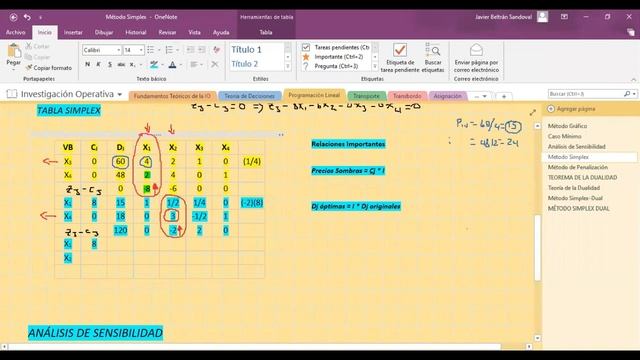Open the font size 14 dropdown
The width and height of the screenshot is (640, 360).
coord(141,50)
